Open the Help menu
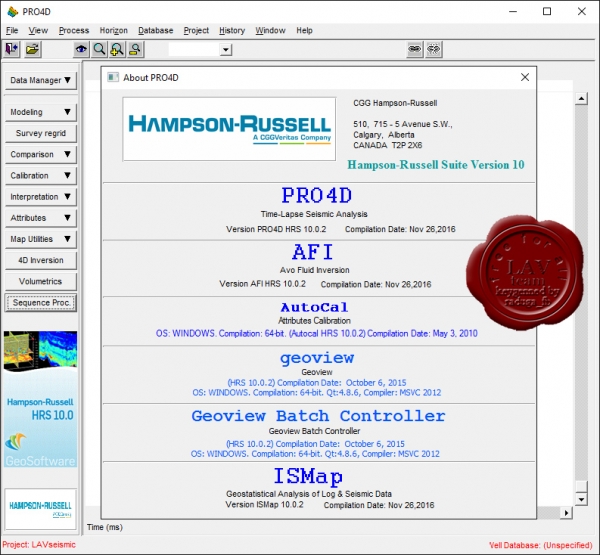Image resolution: width=600 pixels, height=555 pixels. pos(304,31)
